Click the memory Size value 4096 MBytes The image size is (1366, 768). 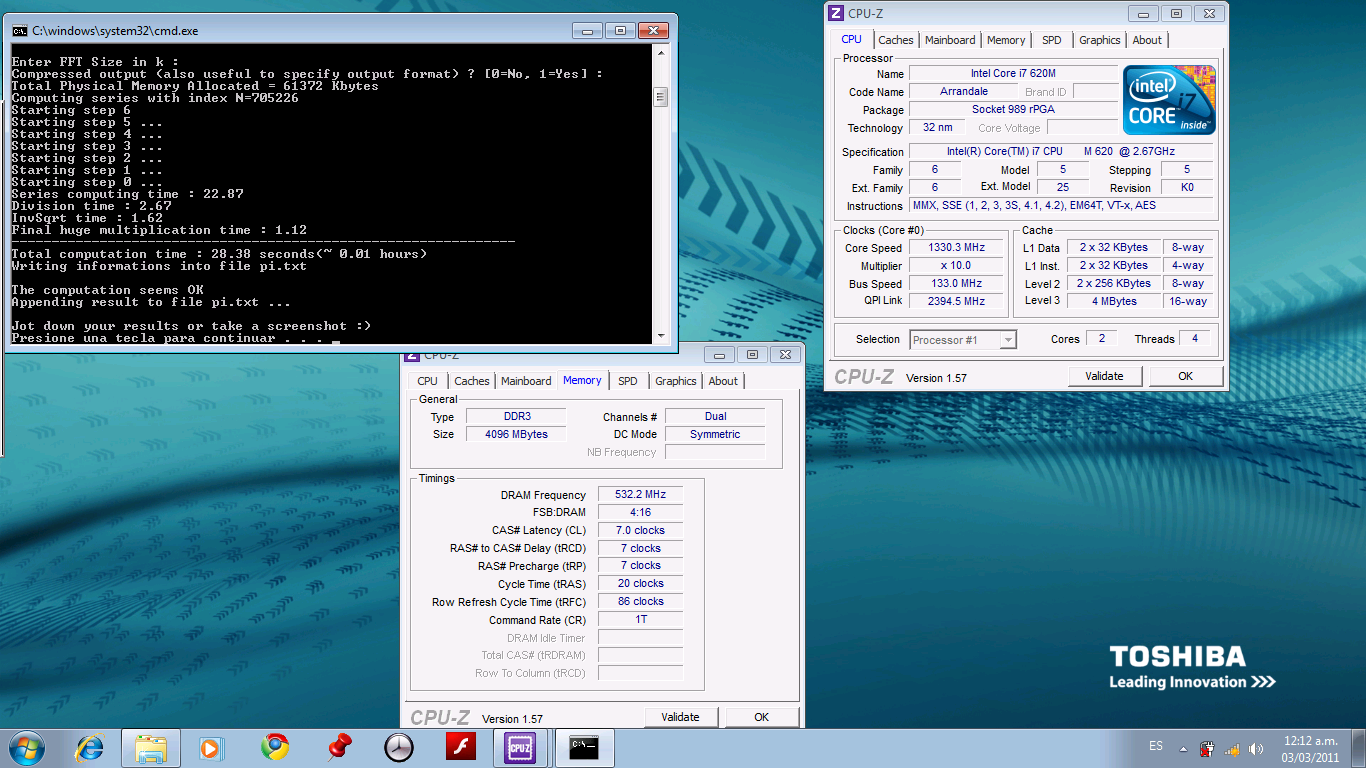[516, 434]
